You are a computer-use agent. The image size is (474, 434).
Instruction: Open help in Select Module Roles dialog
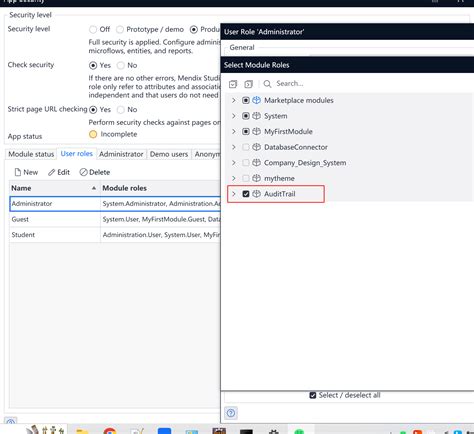point(231,413)
